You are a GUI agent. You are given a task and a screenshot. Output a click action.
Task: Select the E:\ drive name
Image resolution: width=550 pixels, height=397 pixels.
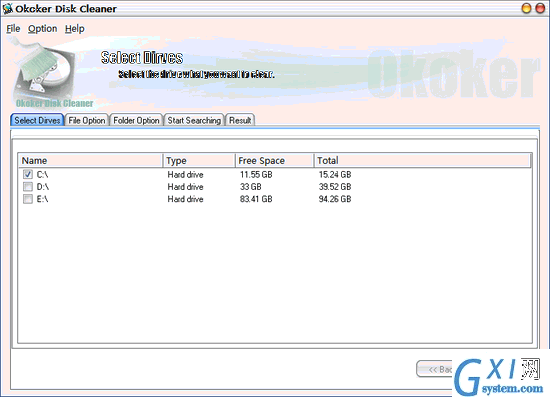pos(42,199)
